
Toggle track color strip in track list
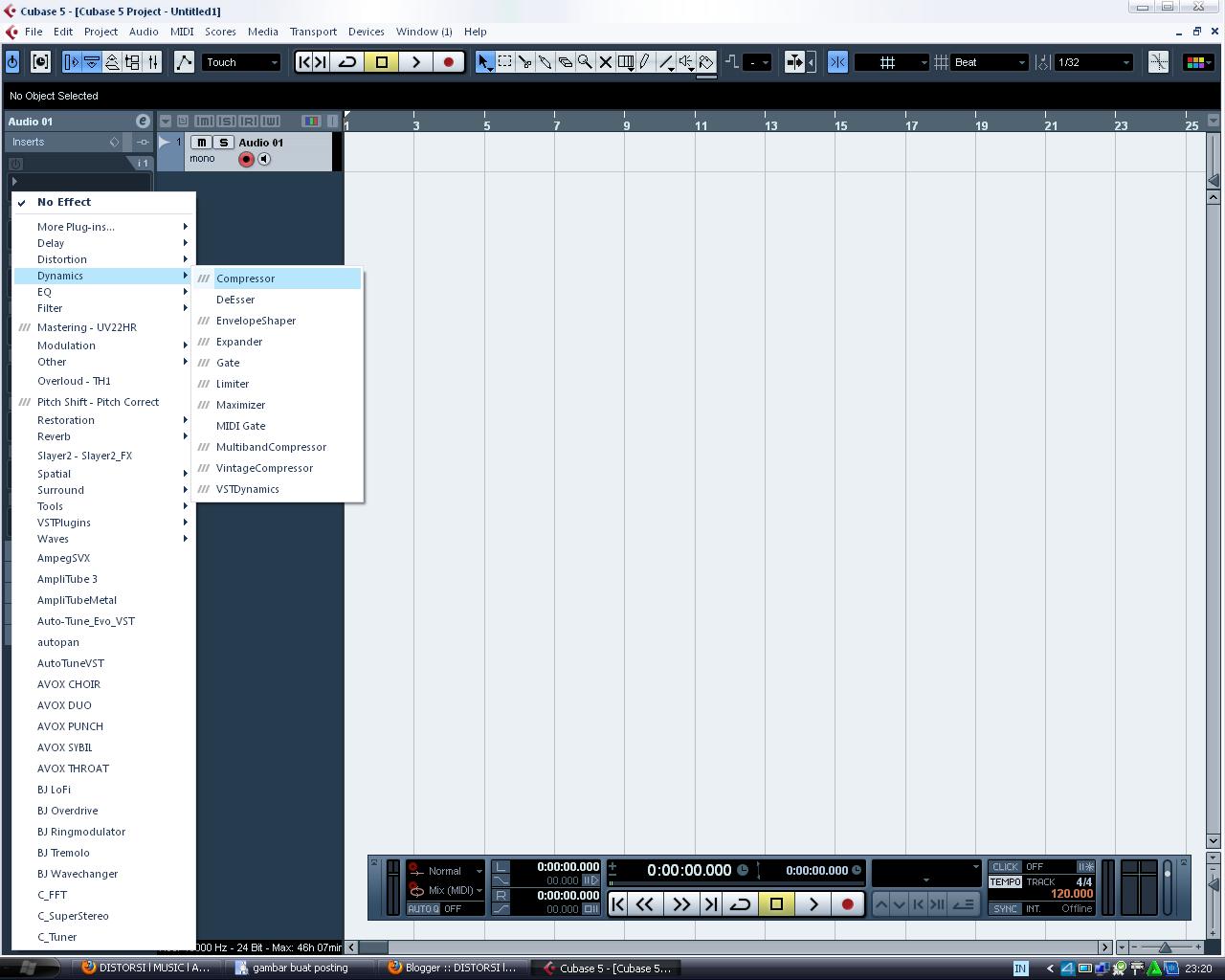311,122
